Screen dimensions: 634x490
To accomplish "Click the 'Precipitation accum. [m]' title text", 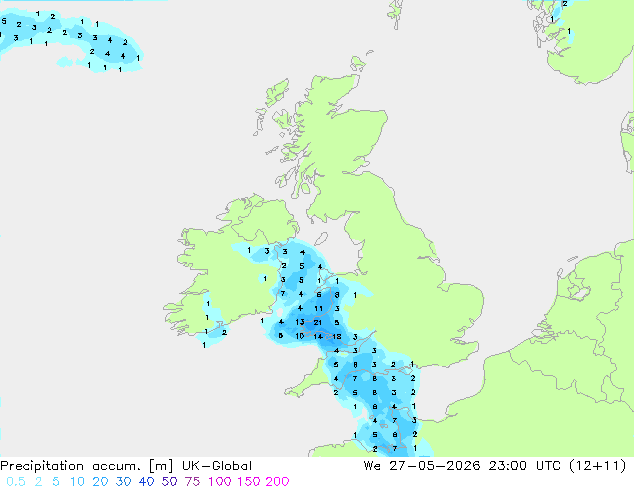I will pos(87,466).
